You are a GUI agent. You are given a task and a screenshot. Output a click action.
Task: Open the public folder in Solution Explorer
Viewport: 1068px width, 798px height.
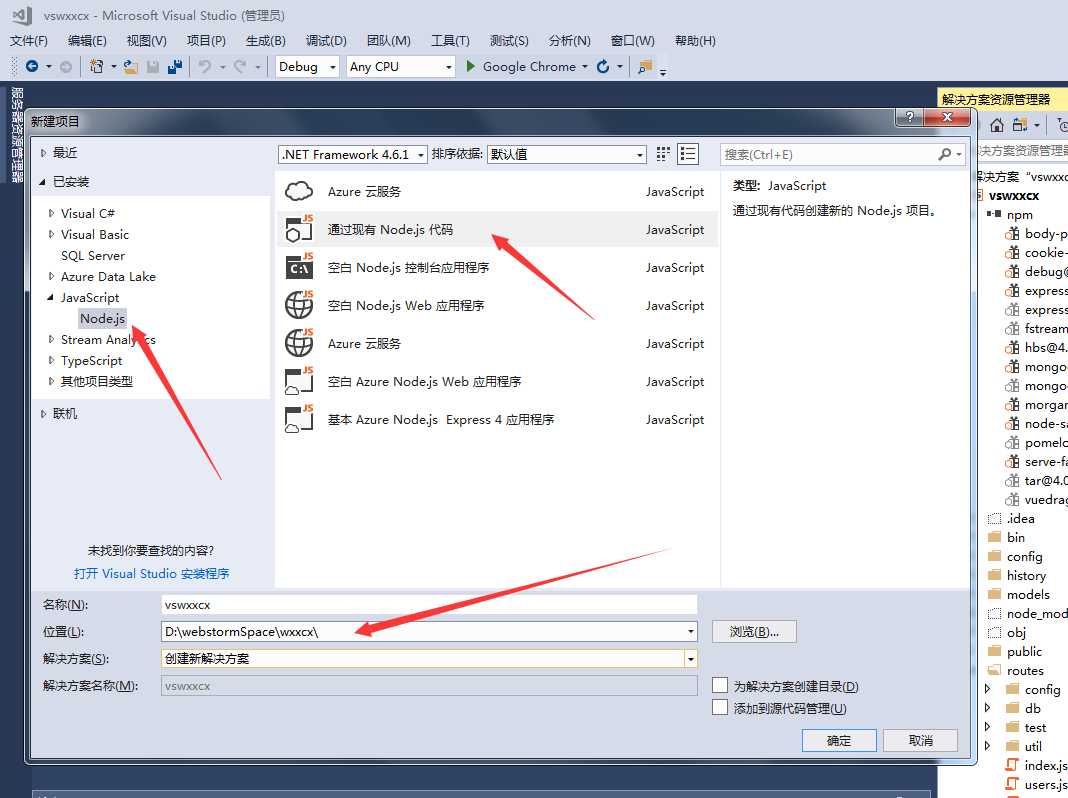tap(1024, 652)
